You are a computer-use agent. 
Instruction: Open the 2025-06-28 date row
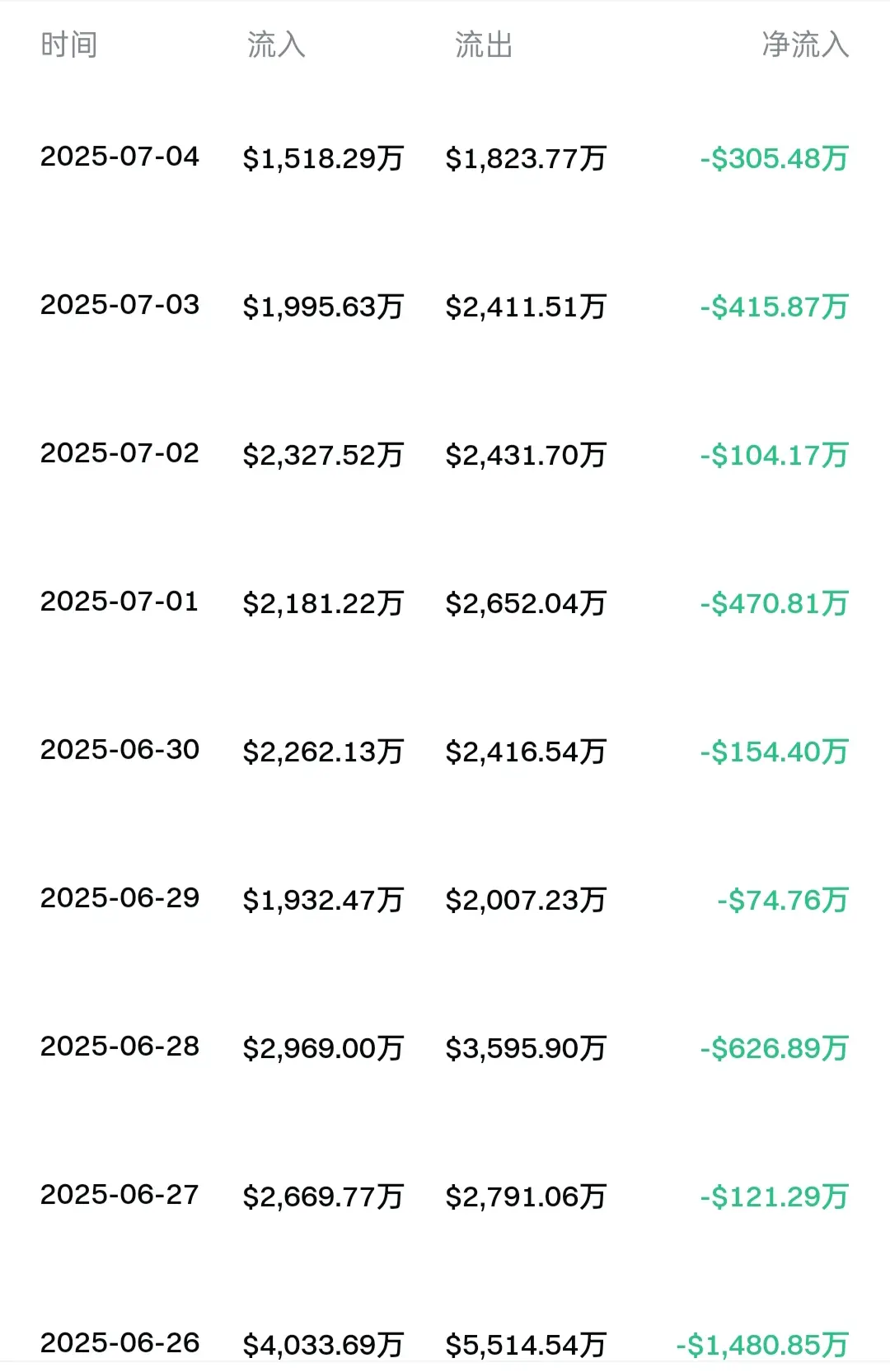pos(445,1047)
